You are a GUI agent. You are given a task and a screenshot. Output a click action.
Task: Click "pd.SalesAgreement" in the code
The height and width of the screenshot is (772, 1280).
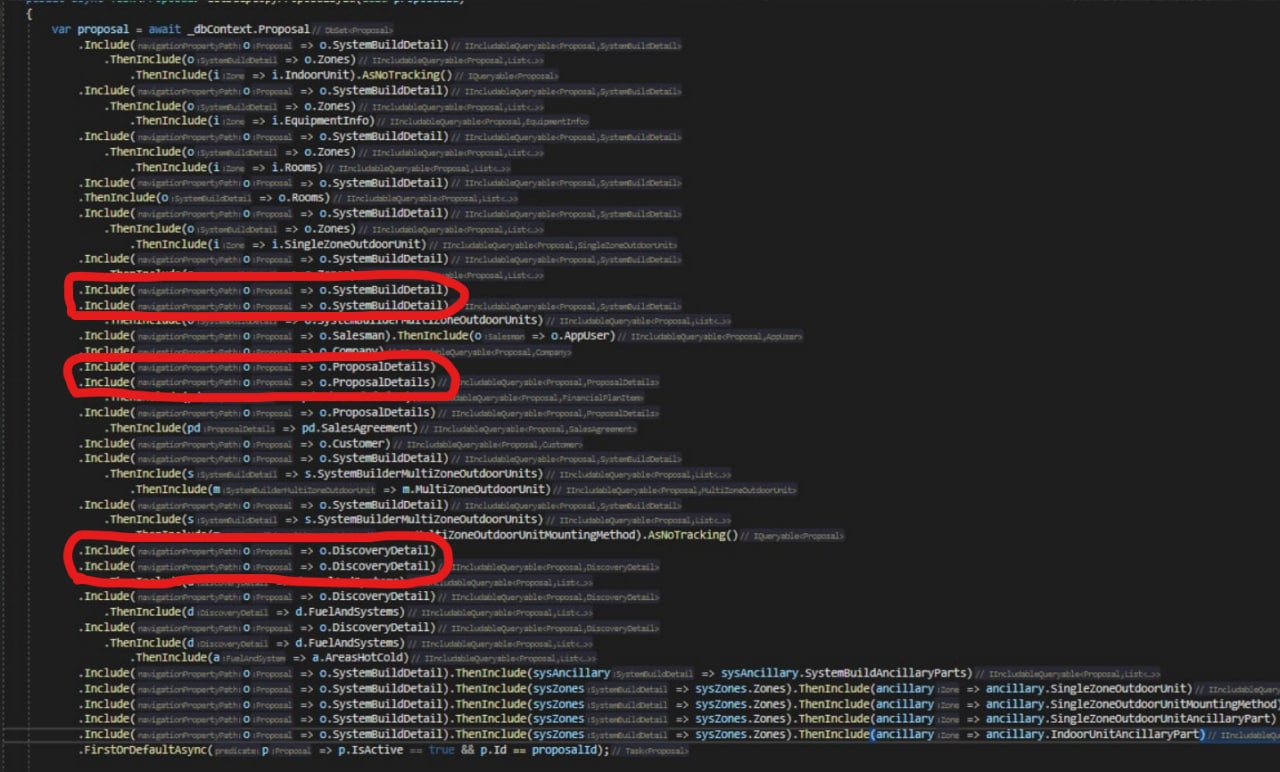[x=357, y=428]
